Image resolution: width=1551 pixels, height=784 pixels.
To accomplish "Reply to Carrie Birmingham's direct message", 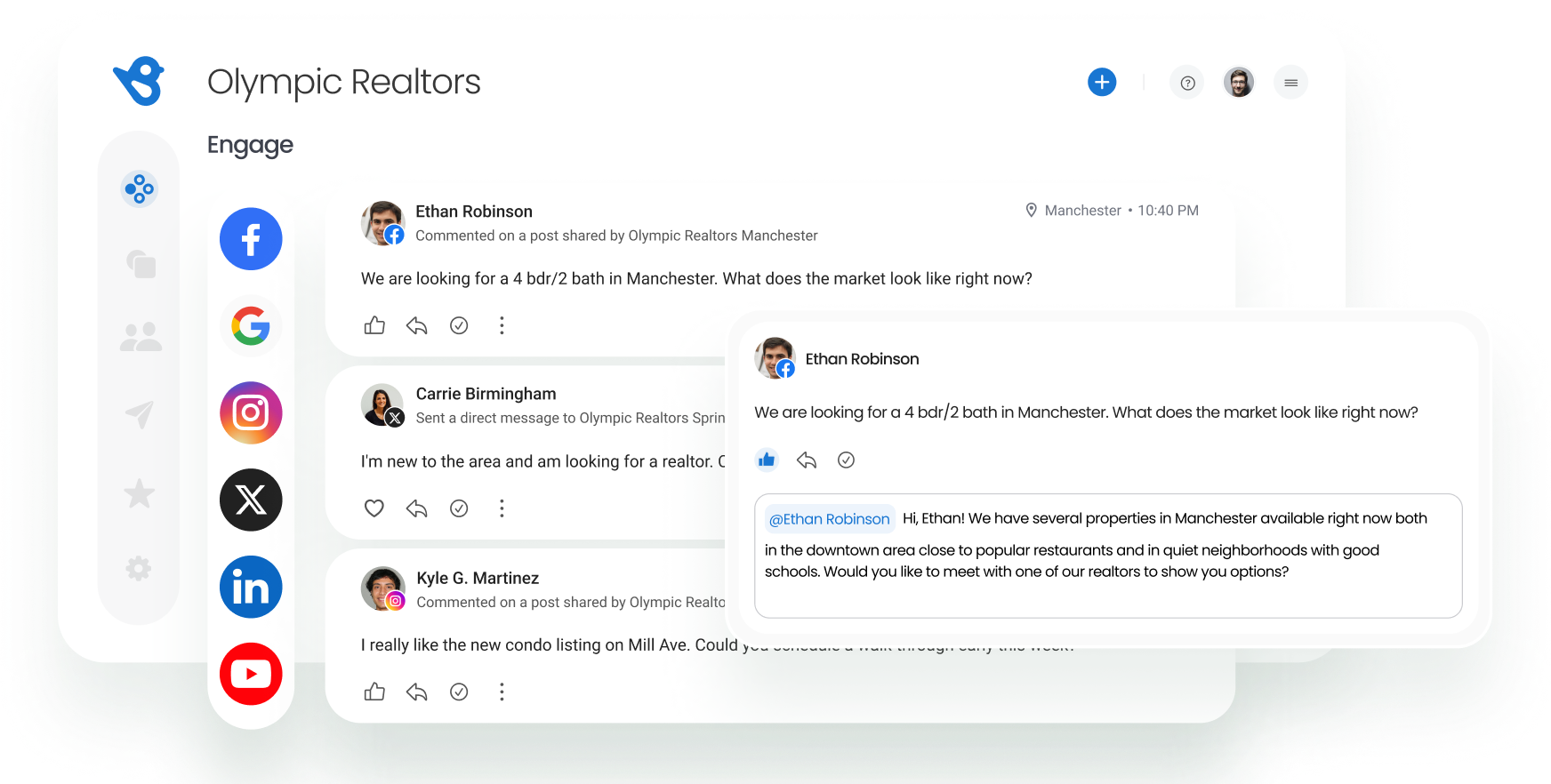I will tap(416, 508).
